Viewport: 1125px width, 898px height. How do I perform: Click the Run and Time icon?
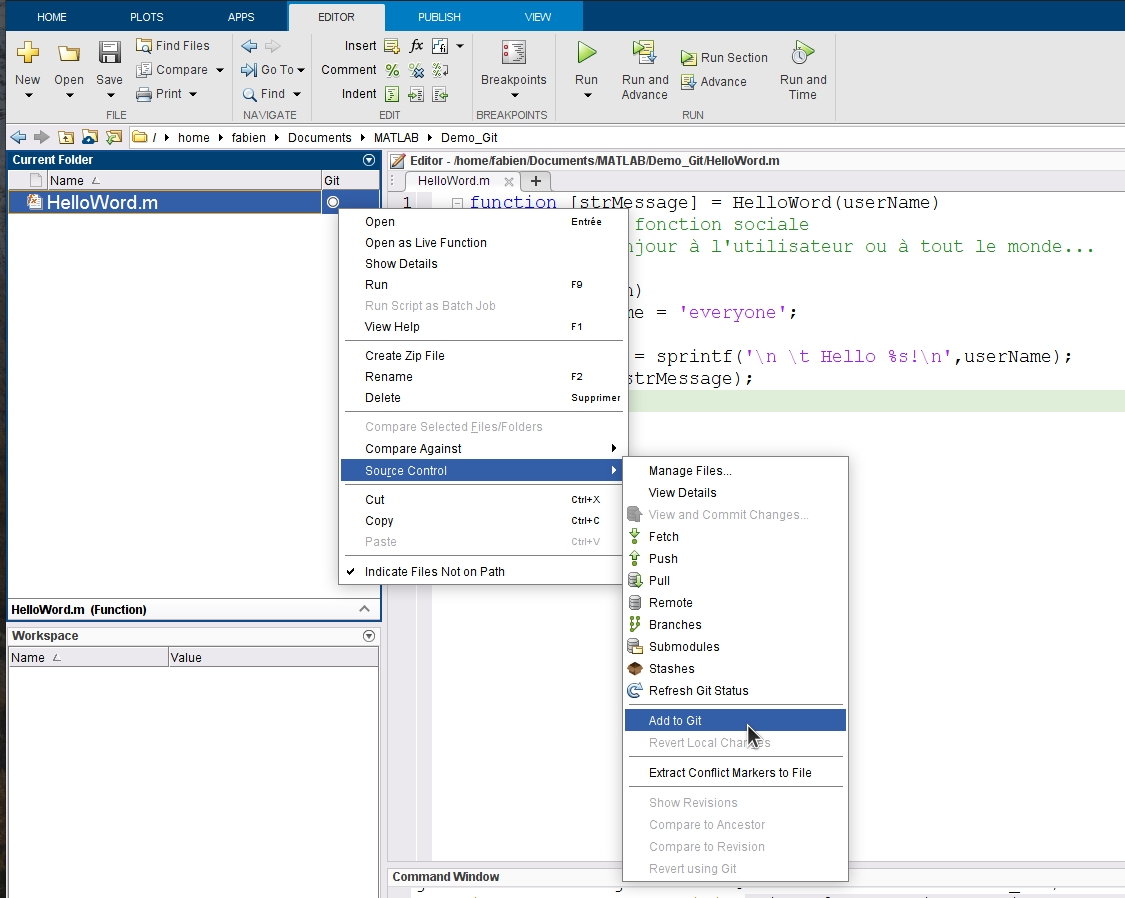pyautogui.click(x=802, y=53)
